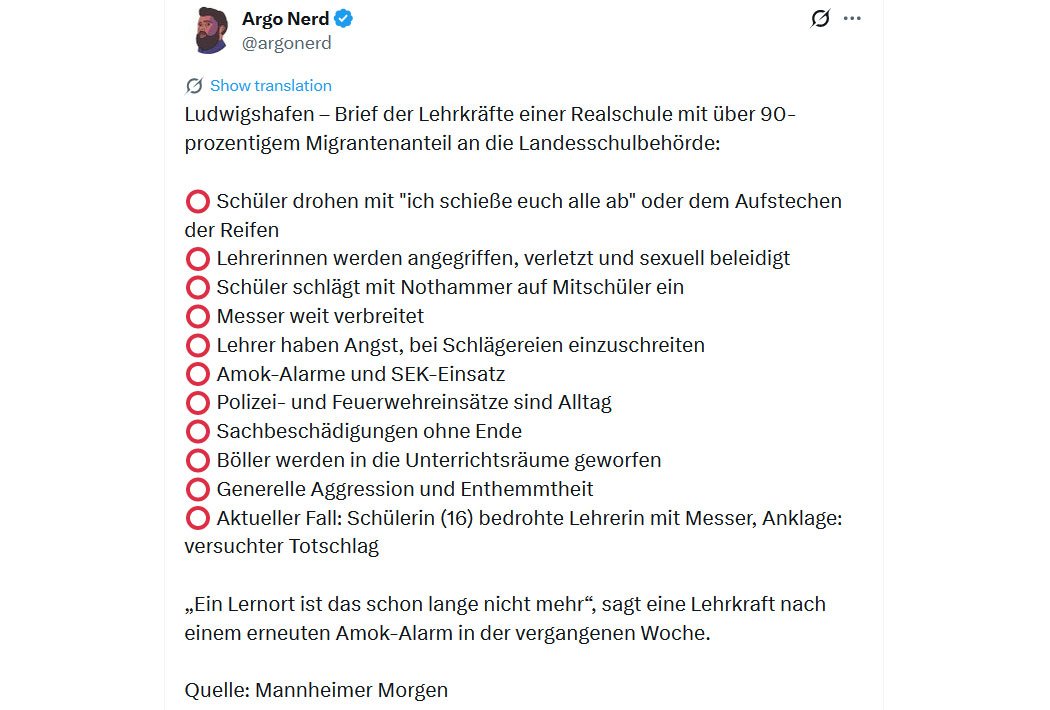The width and height of the screenshot is (1050, 710).
Task: Click red circle before "Sachbeschädigungen ohne Ende"
Action: click(x=197, y=432)
